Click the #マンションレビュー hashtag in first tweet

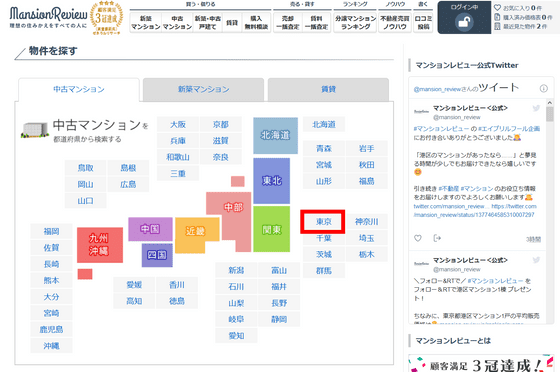pyautogui.click(x=441, y=129)
